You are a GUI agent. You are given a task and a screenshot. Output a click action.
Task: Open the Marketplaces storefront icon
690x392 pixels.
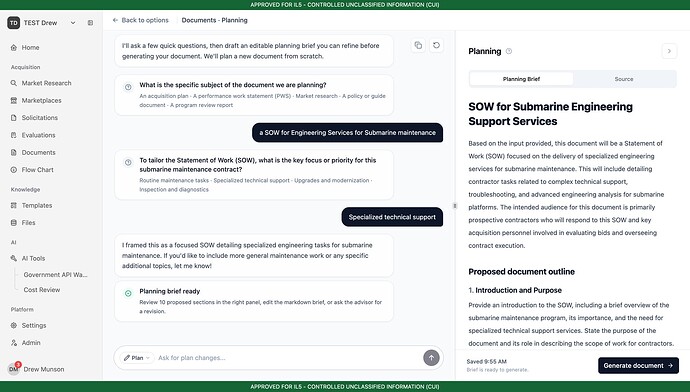pyautogui.click(x=14, y=100)
